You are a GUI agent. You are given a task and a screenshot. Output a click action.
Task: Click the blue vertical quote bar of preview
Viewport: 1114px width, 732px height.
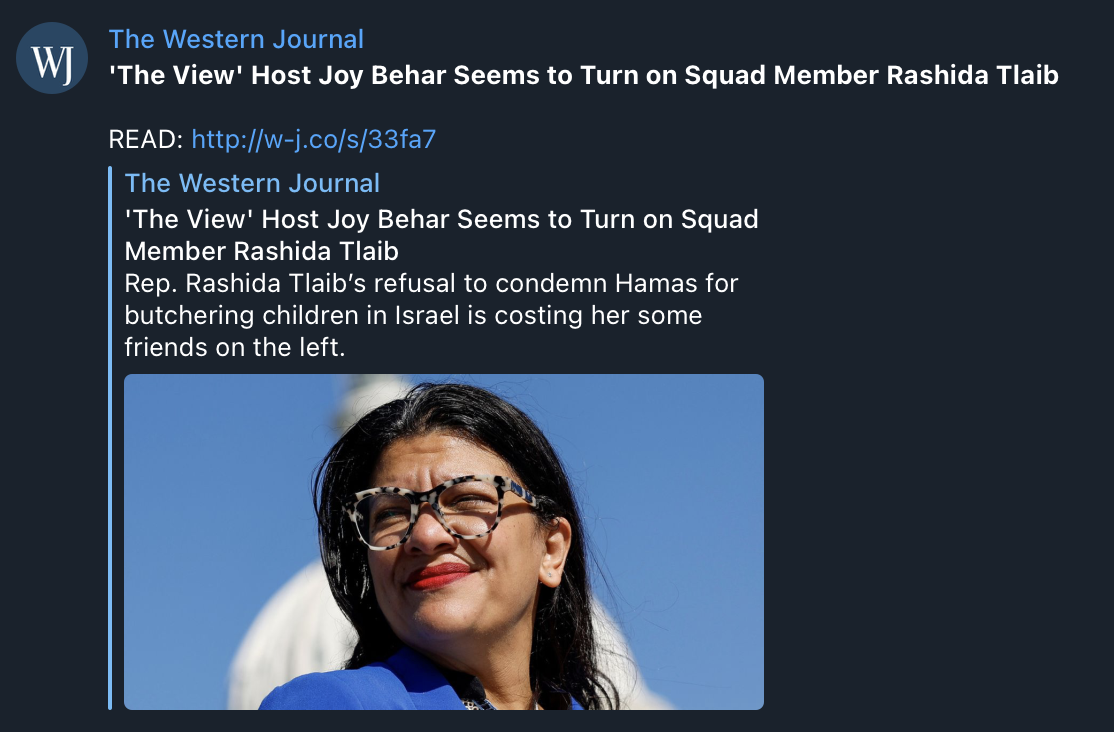[110, 438]
